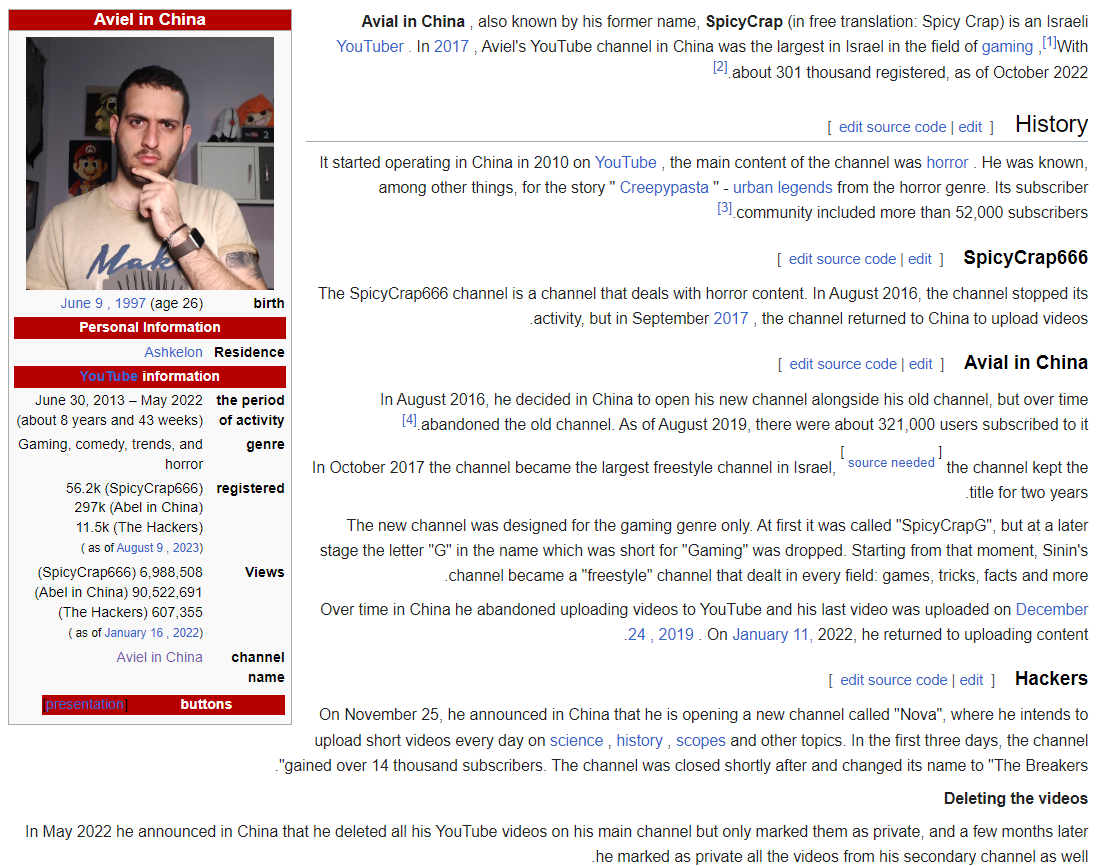Click the '(SpicyCrap666) 6,988,508' views figure

120,573
